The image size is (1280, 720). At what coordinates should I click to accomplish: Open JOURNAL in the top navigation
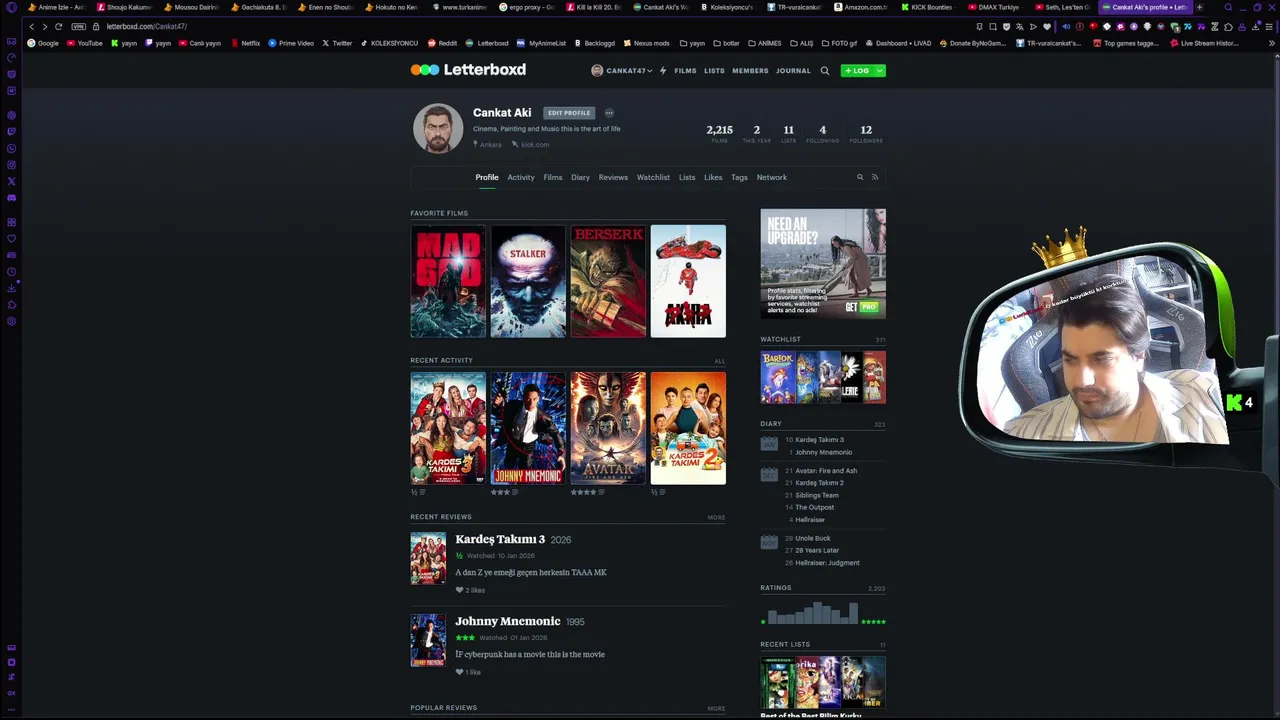click(x=793, y=71)
